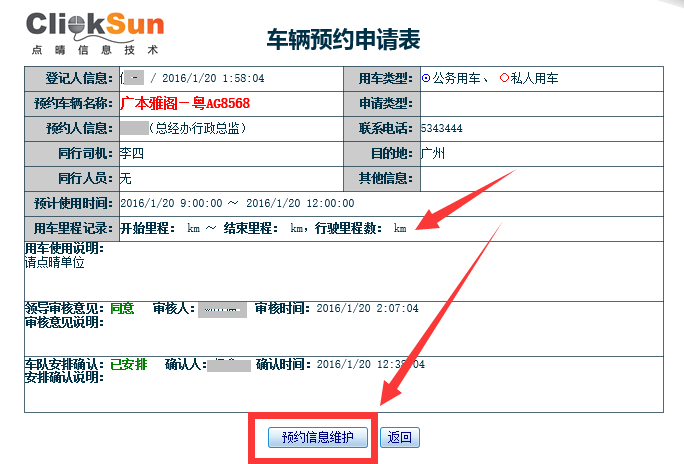Click the usage description text 请点睛单位
Screen dimensions: 684x464
(x=55, y=263)
